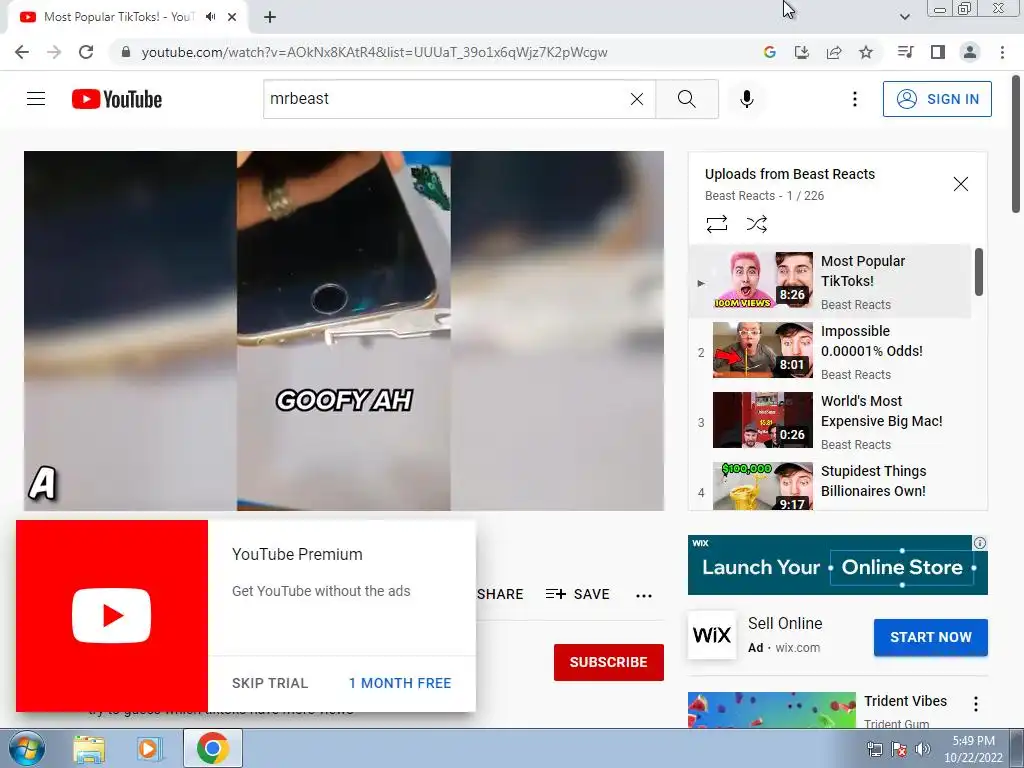Screen dimensions: 1024x768
Task: Open YouTube settings three-dot menu
Action: click(x=855, y=99)
